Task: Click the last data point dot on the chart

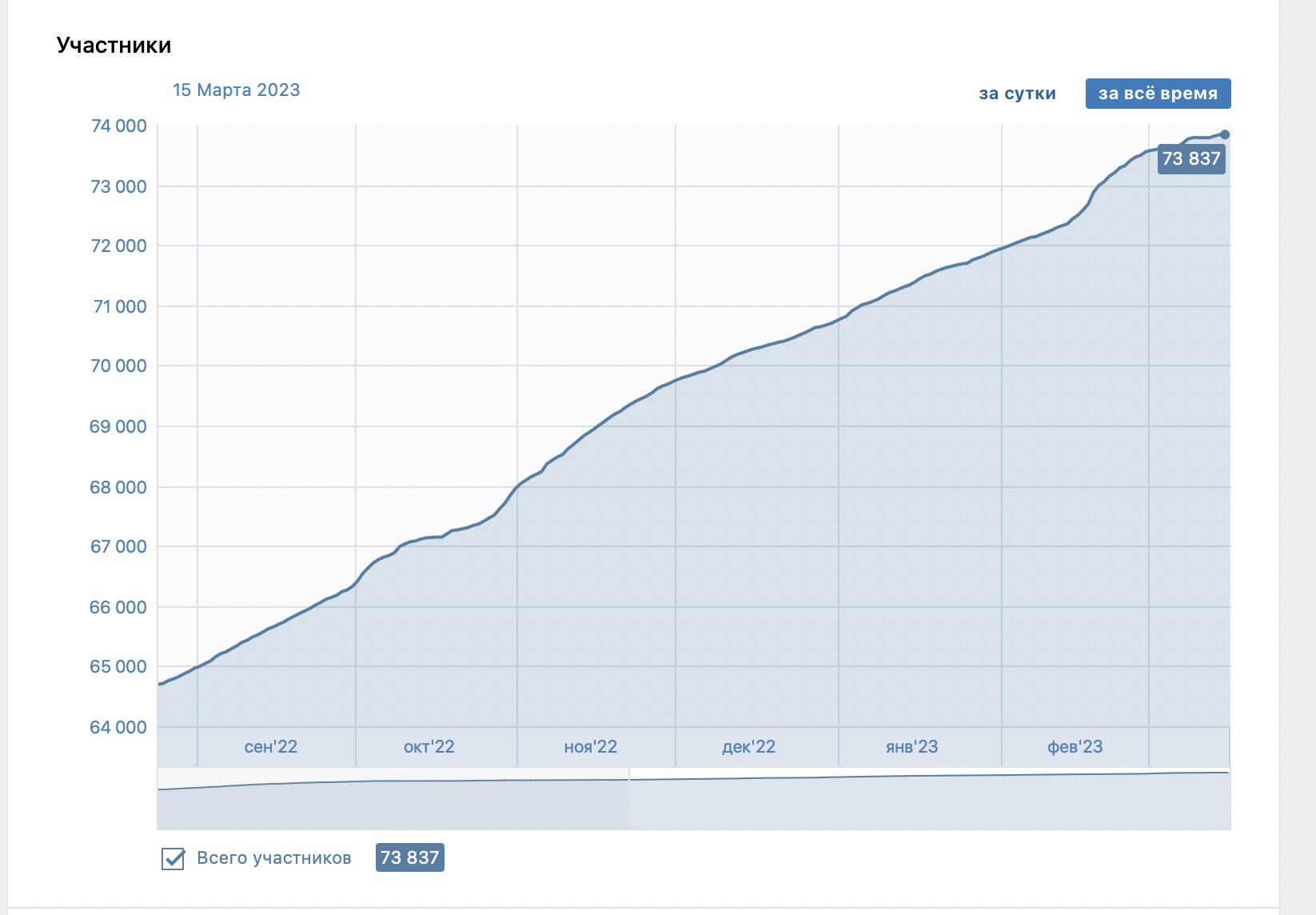Action: (1225, 134)
